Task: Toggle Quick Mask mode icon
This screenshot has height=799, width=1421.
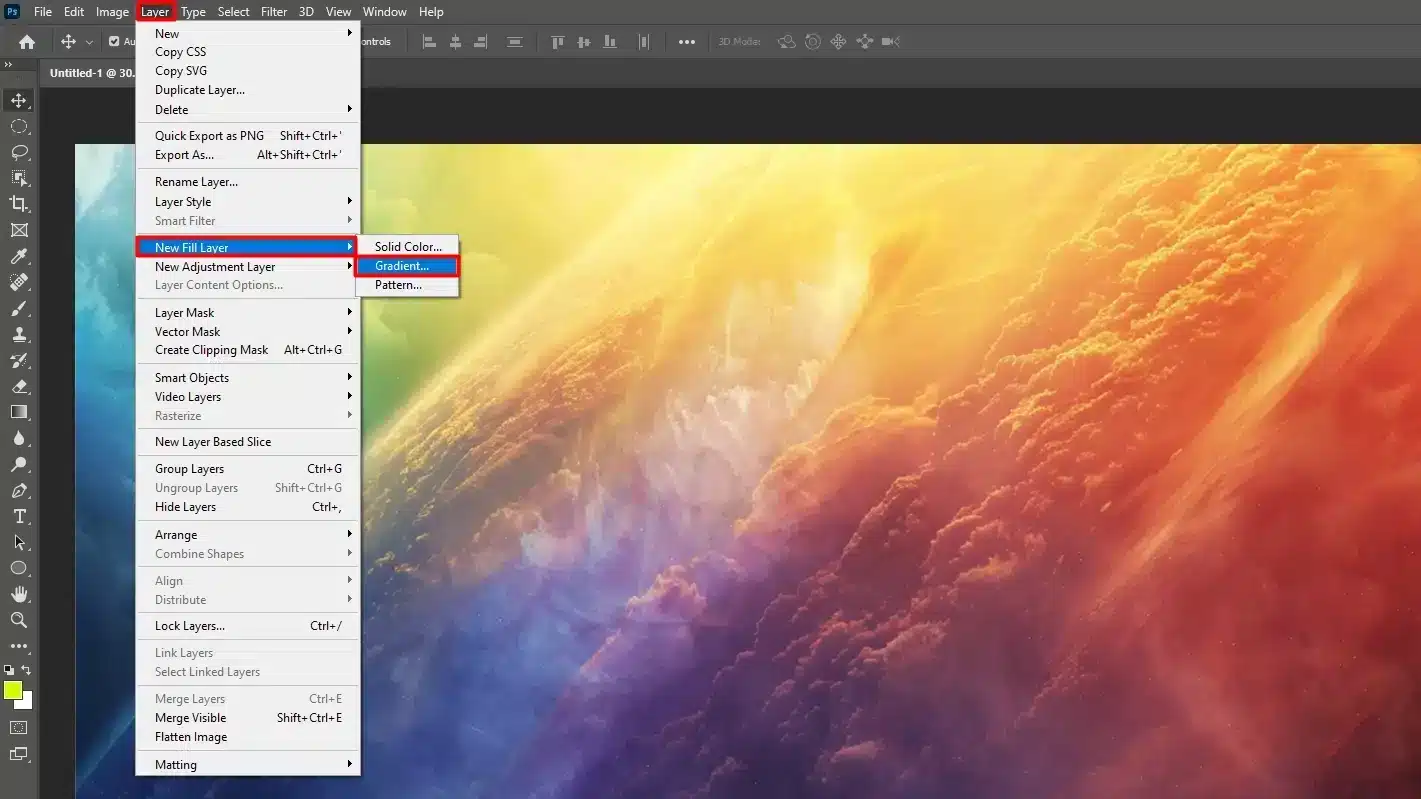Action: tap(19, 727)
